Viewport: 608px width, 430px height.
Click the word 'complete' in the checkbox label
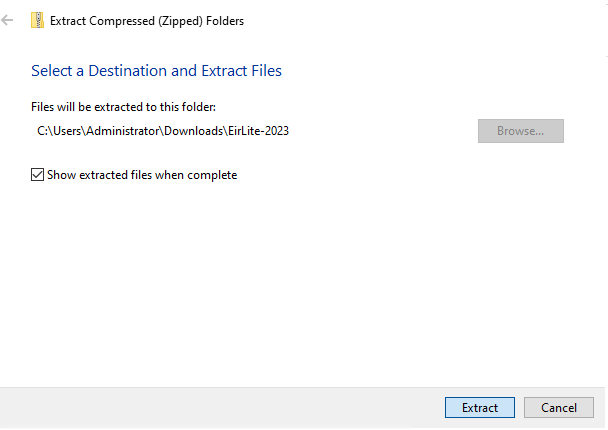point(212,175)
